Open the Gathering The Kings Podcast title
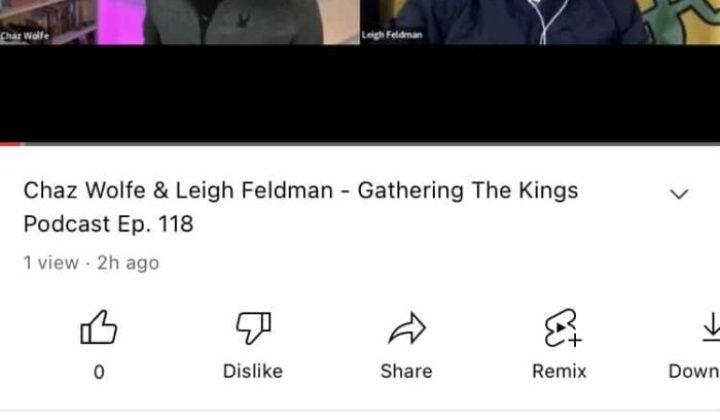Screen dimensions: 720x420 click(x=301, y=207)
